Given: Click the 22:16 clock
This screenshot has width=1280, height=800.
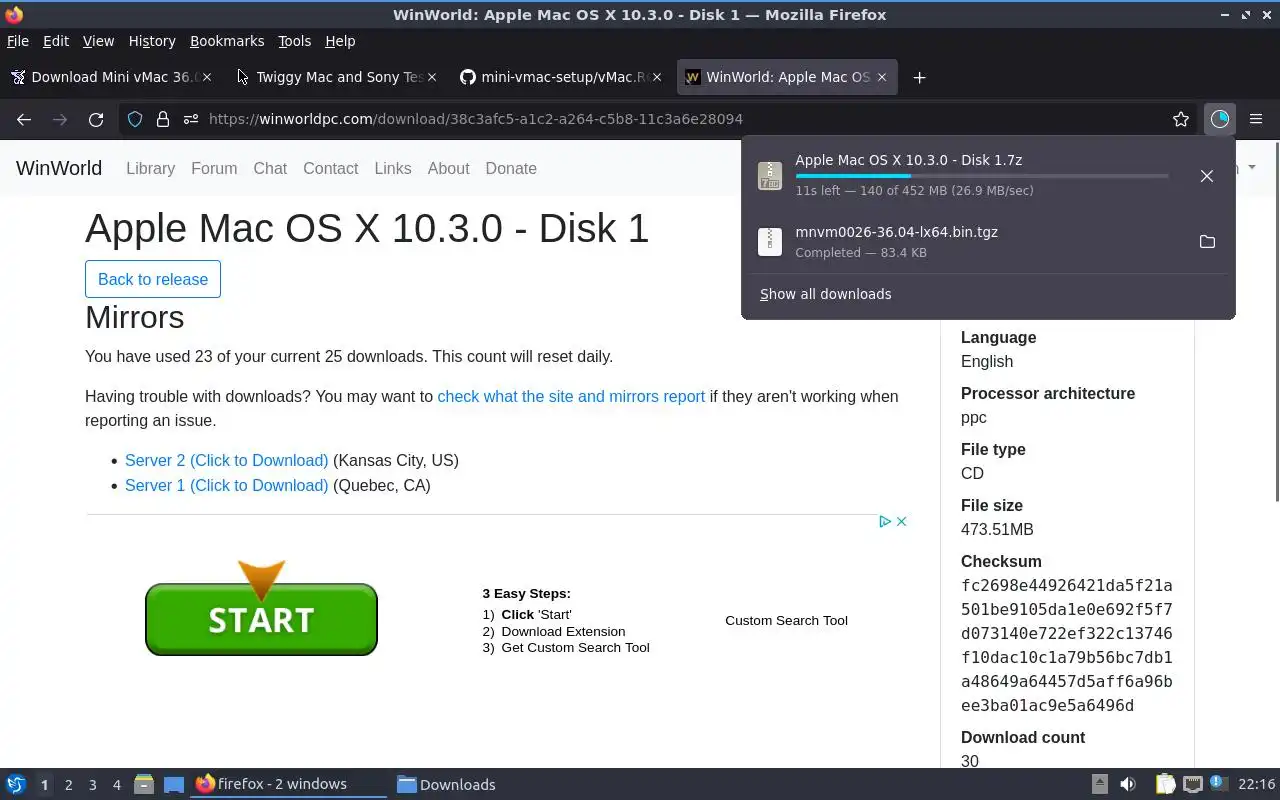Looking at the screenshot, I should pos(1257,784).
